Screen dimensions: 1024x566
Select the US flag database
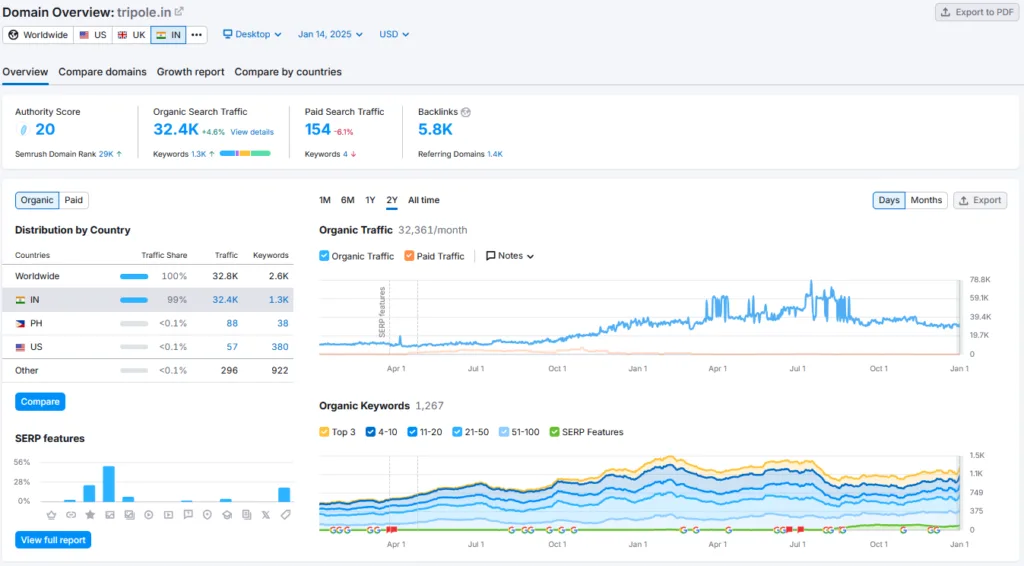(92, 35)
